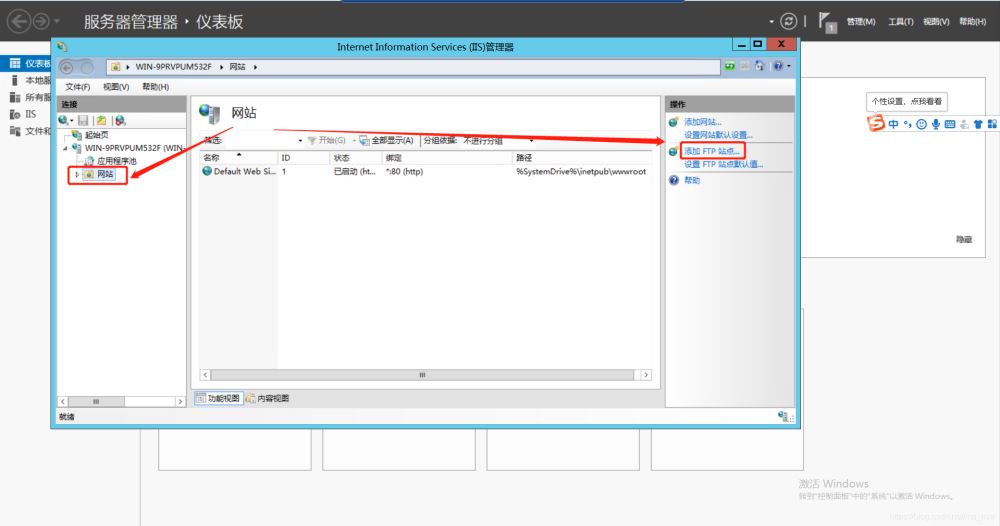The height and width of the screenshot is (526, 1000).
Task: Click the IIS forward navigation arrow
Action: click(87, 67)
